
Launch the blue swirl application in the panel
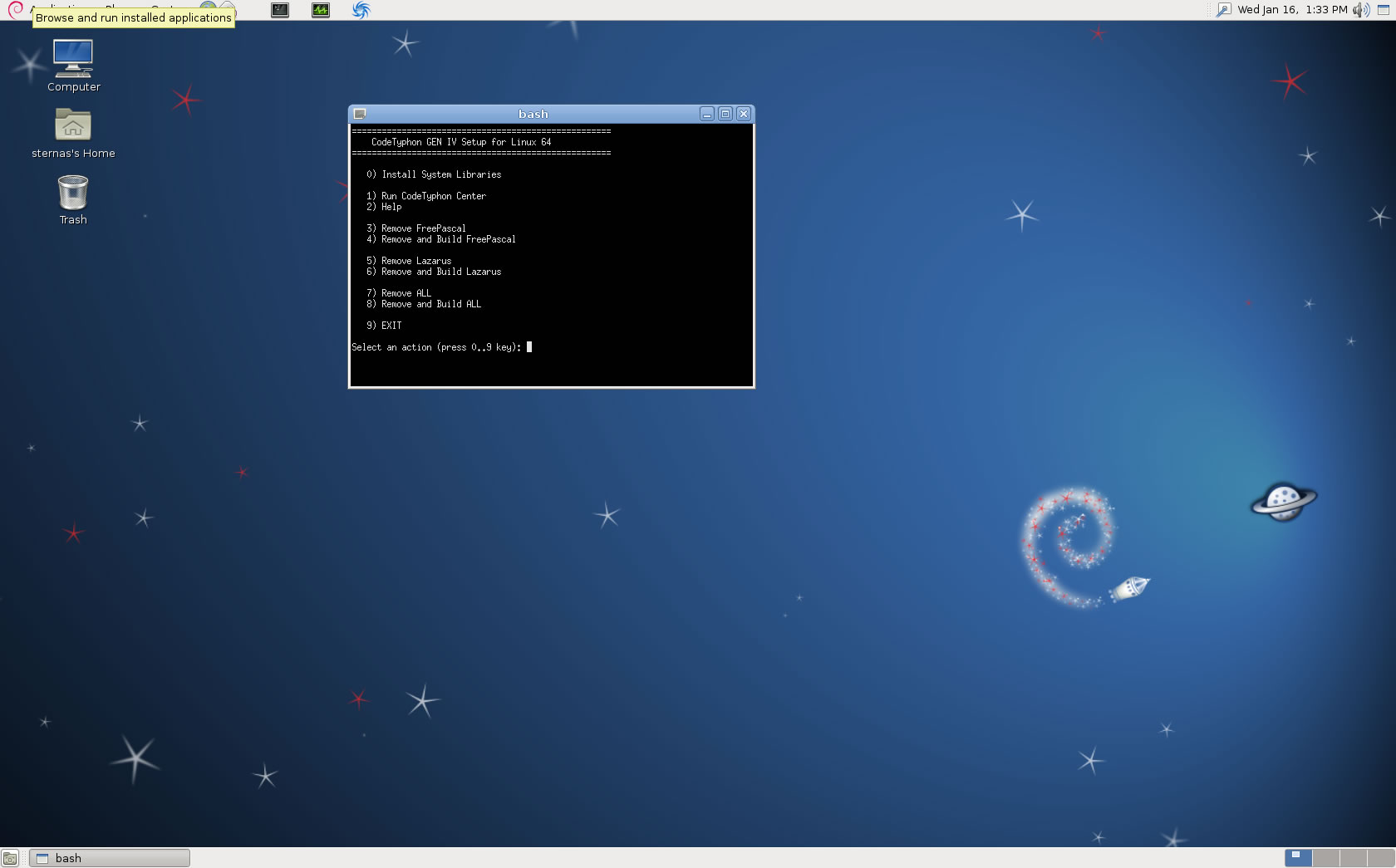click(x=361, y=10)
